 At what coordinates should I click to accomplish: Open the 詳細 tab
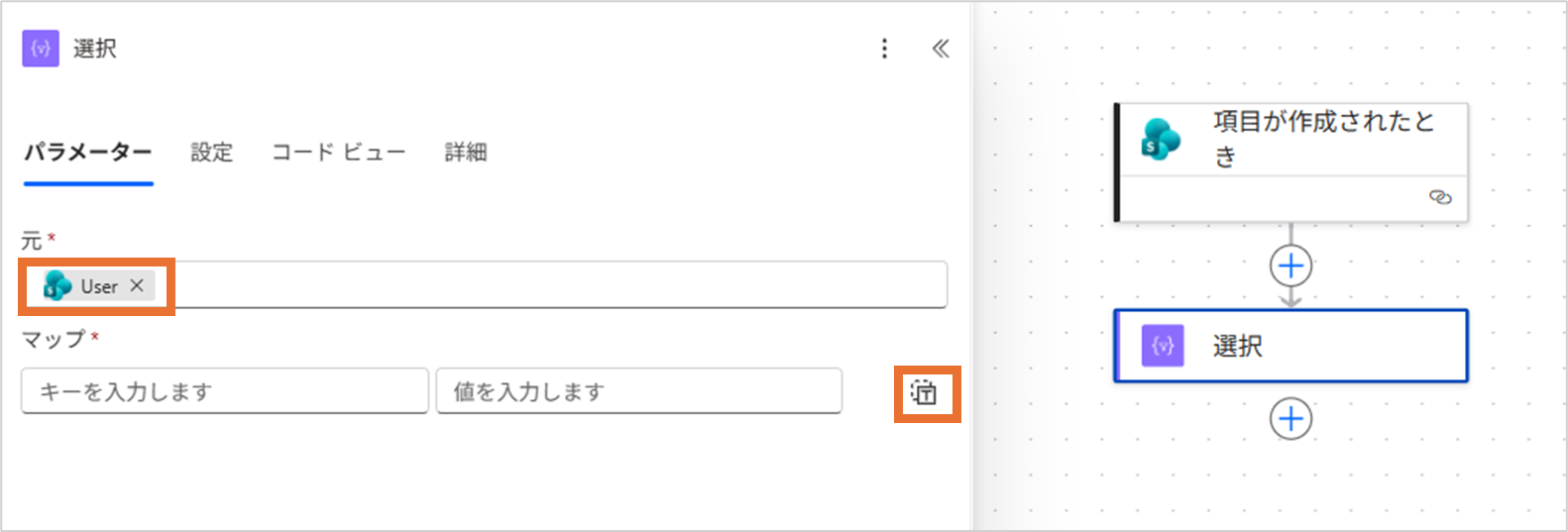(x=466, y=153)
